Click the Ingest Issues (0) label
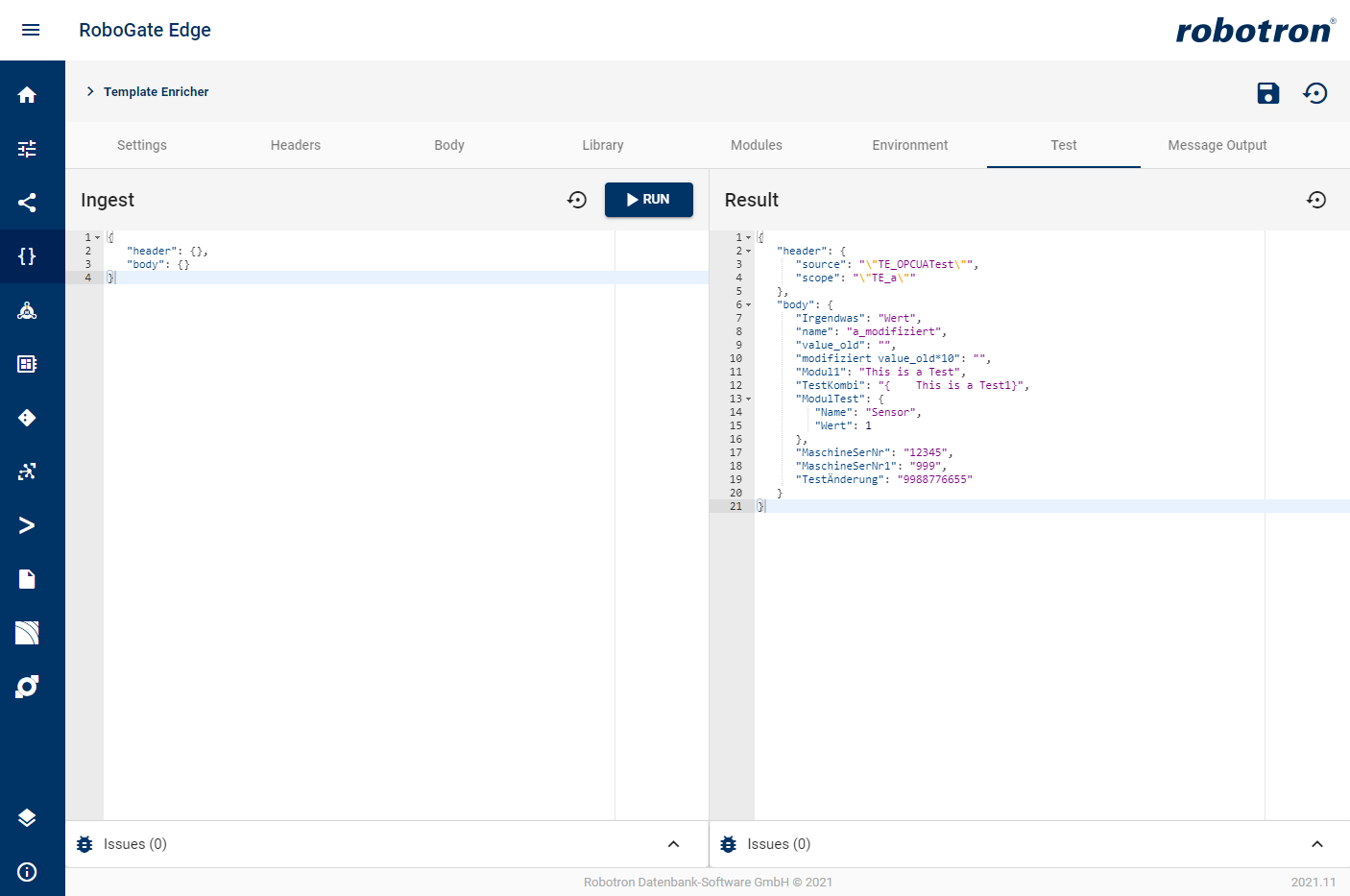1350x896 pixels. point(135,844)
